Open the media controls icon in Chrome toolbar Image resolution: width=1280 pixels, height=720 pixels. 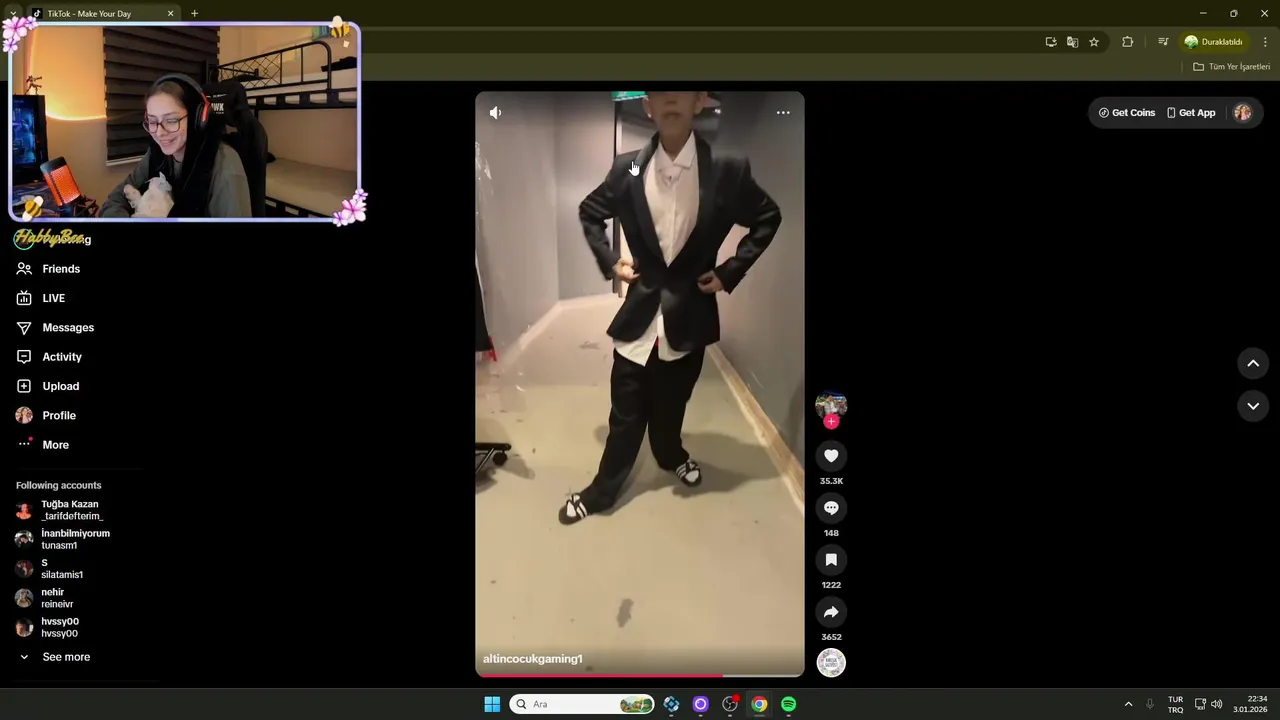[1163, 42]
